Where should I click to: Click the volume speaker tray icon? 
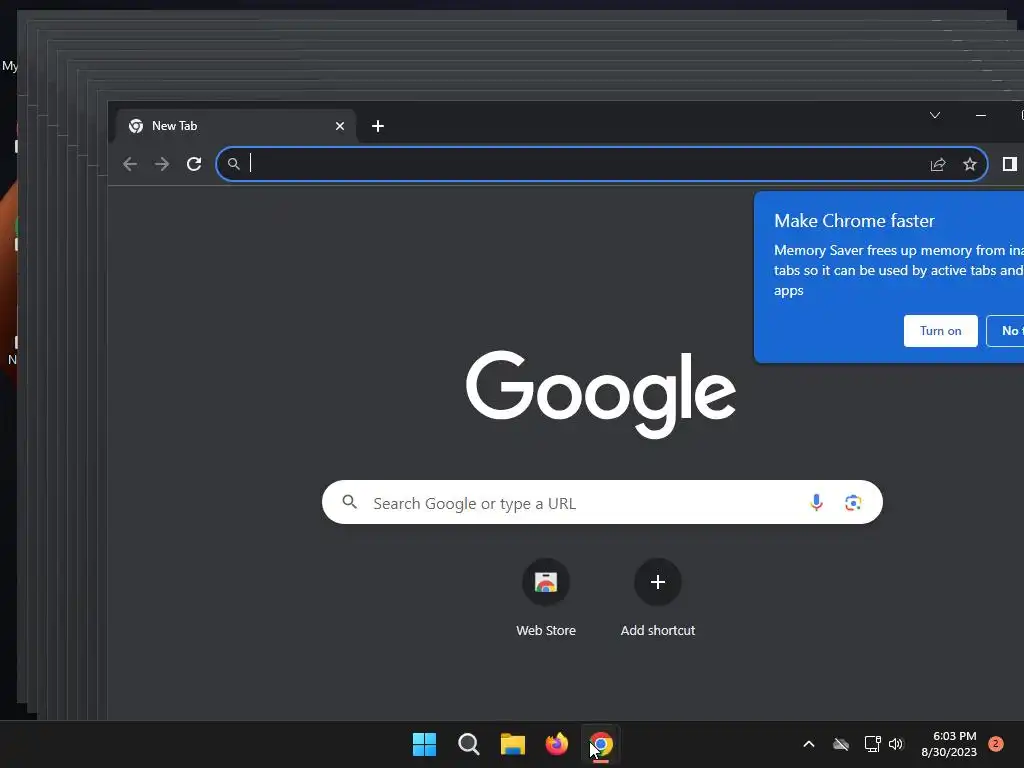(x=896, y=744)
